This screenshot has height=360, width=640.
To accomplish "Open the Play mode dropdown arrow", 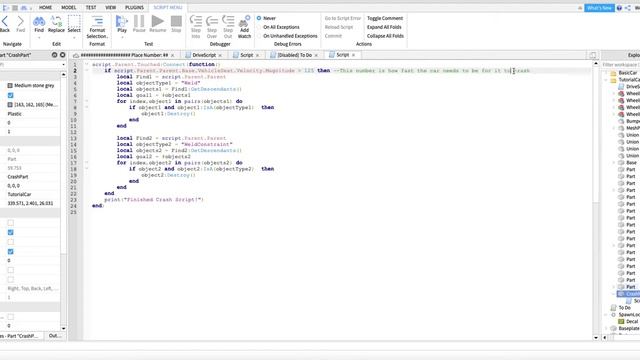I will tap(122, 38).
